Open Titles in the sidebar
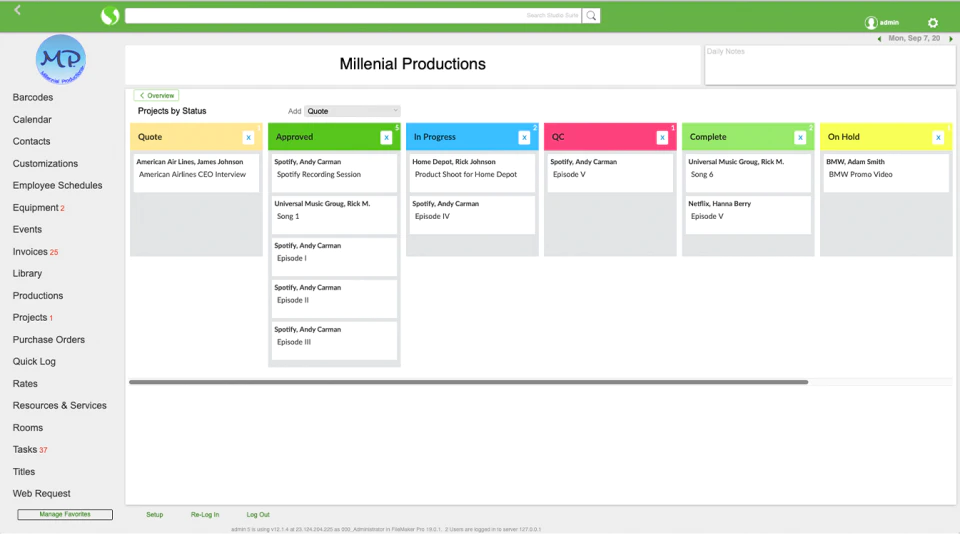960x535 pixels. pos(24,472)
